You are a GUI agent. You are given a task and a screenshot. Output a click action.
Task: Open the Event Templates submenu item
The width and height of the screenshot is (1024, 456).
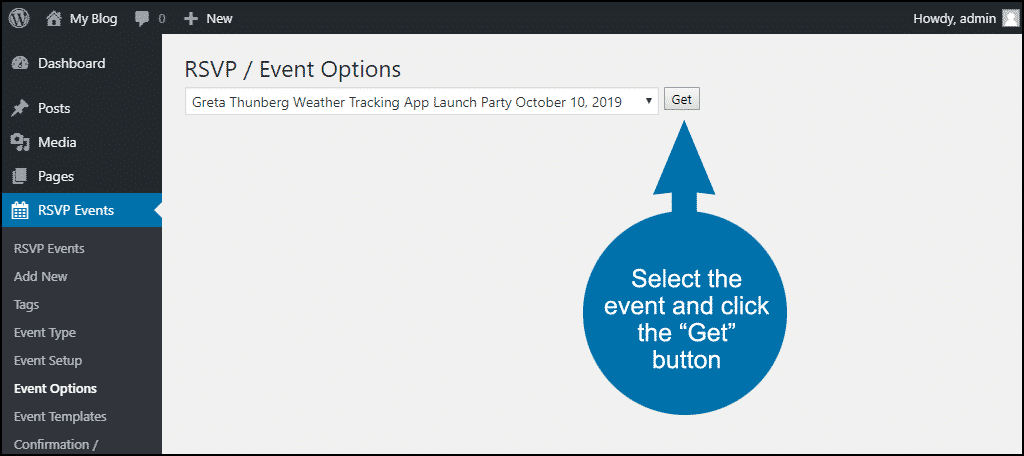(x=60, y=417)
